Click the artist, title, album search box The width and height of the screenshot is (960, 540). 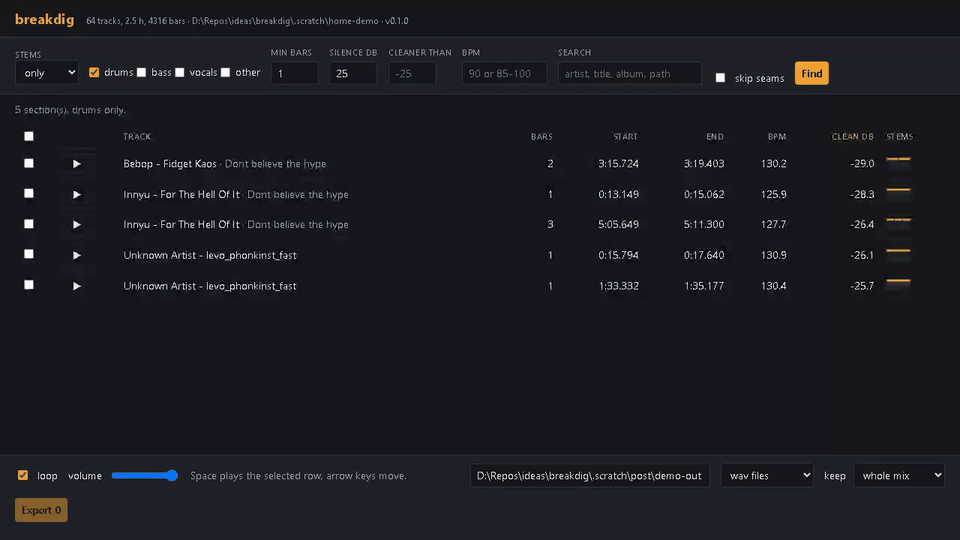(629, 73)
